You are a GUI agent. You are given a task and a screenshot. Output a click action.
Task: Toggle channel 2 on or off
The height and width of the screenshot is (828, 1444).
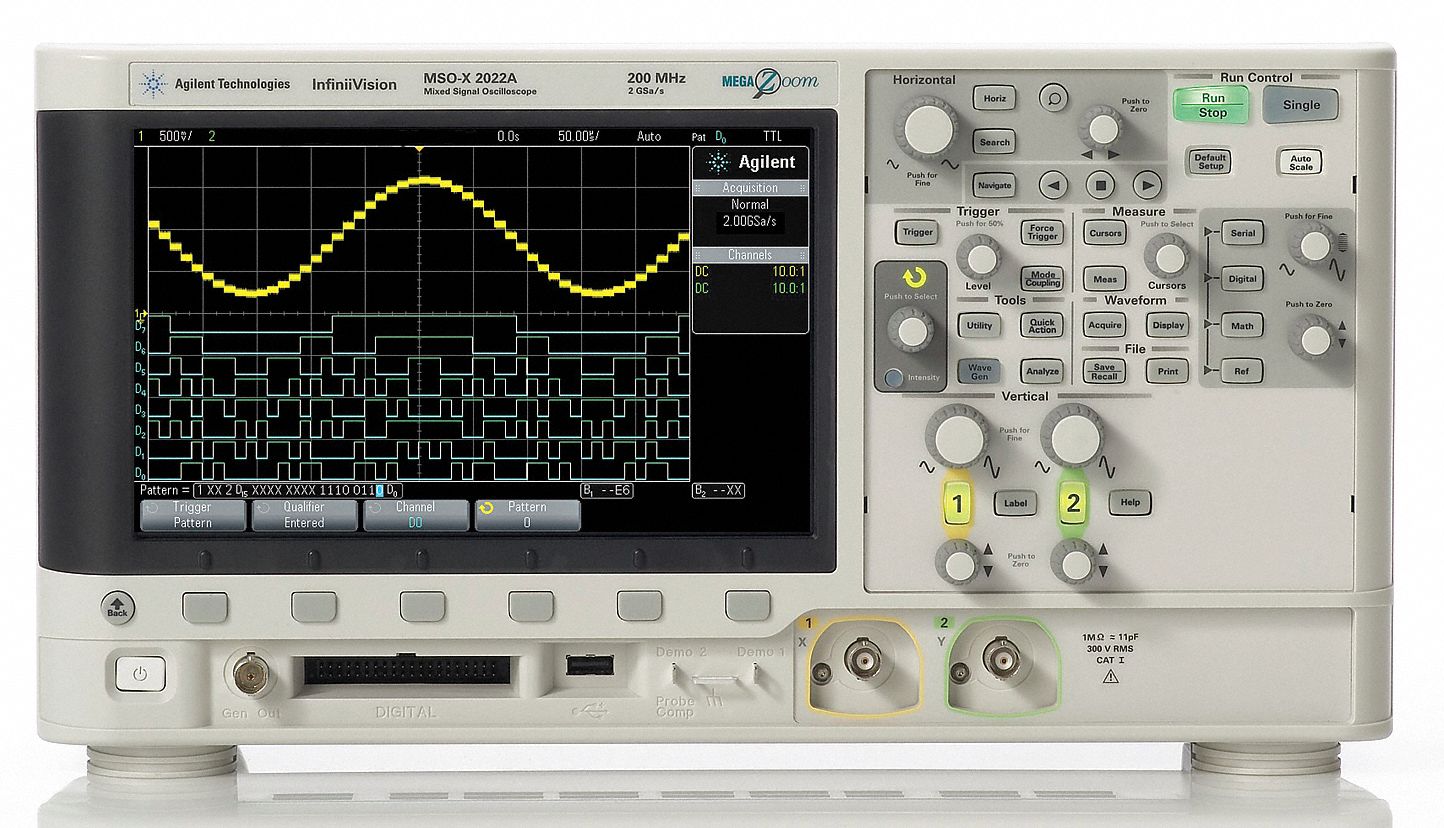[x=1073, y=504]
